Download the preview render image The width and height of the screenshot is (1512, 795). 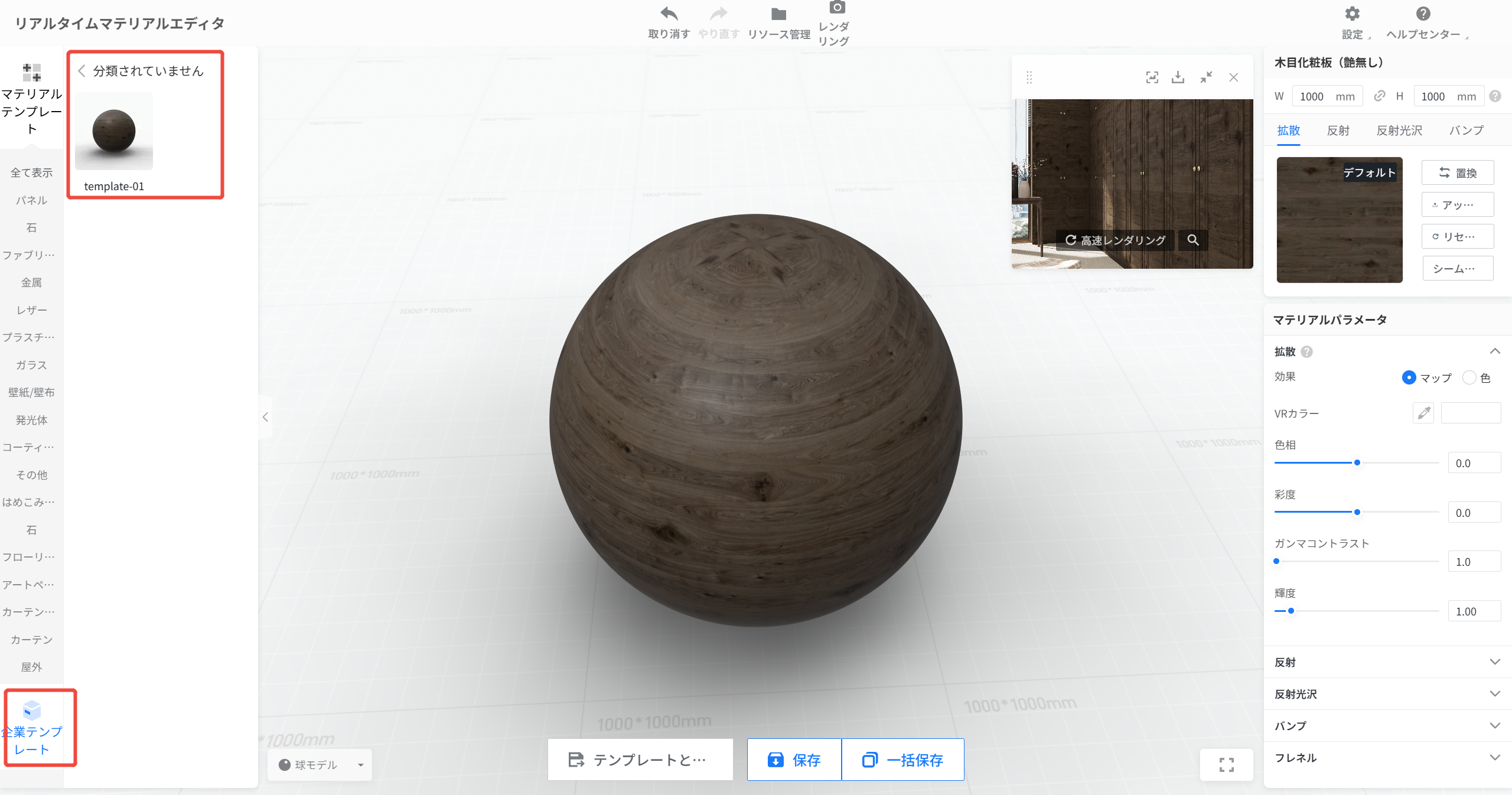[1178, 77]
